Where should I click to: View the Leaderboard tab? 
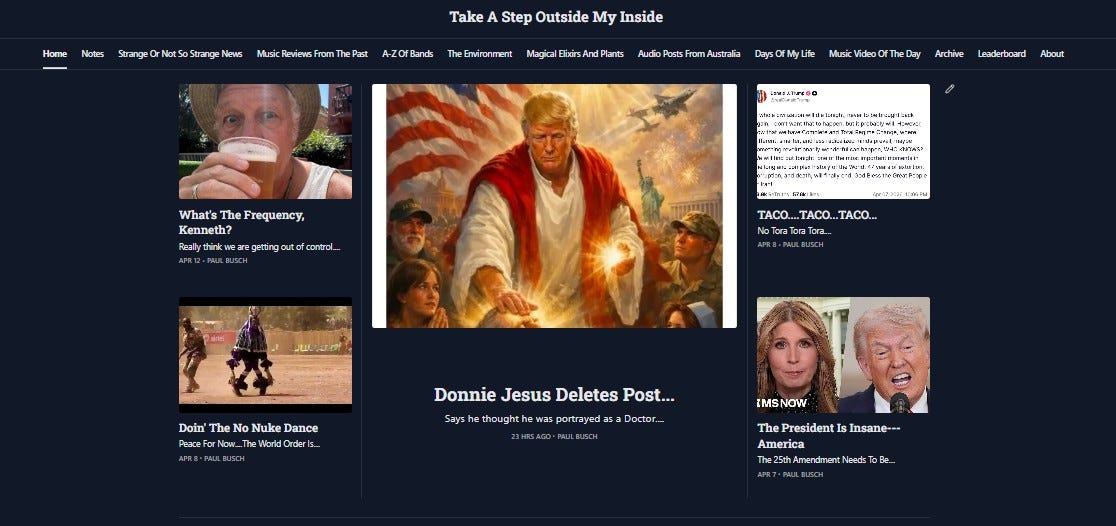point(1002,53)
